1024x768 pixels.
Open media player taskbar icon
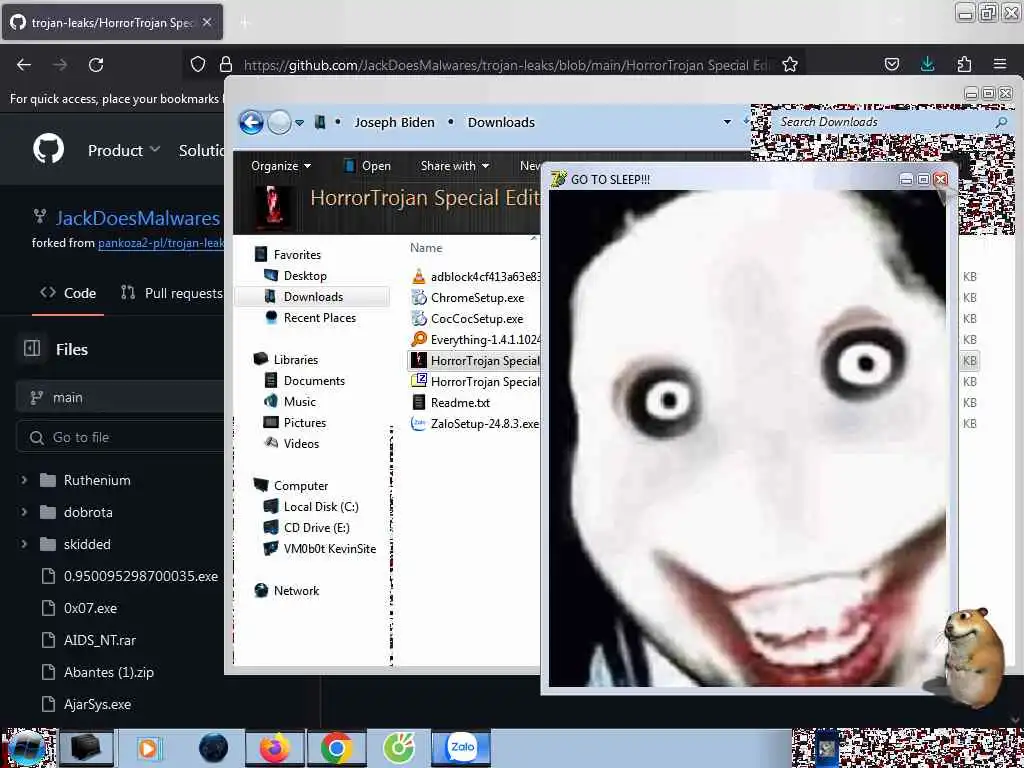(x=149, y=748)
